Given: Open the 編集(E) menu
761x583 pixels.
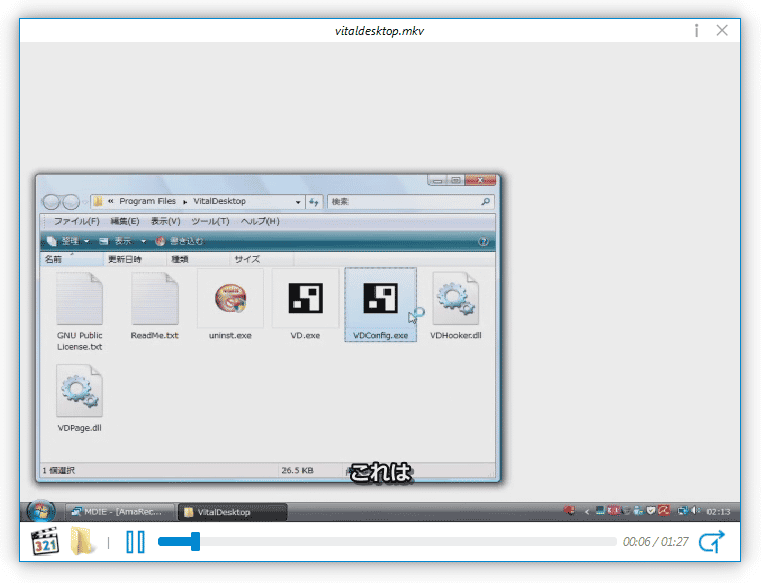Looking at the screenshot, I should tap(125, 221).
